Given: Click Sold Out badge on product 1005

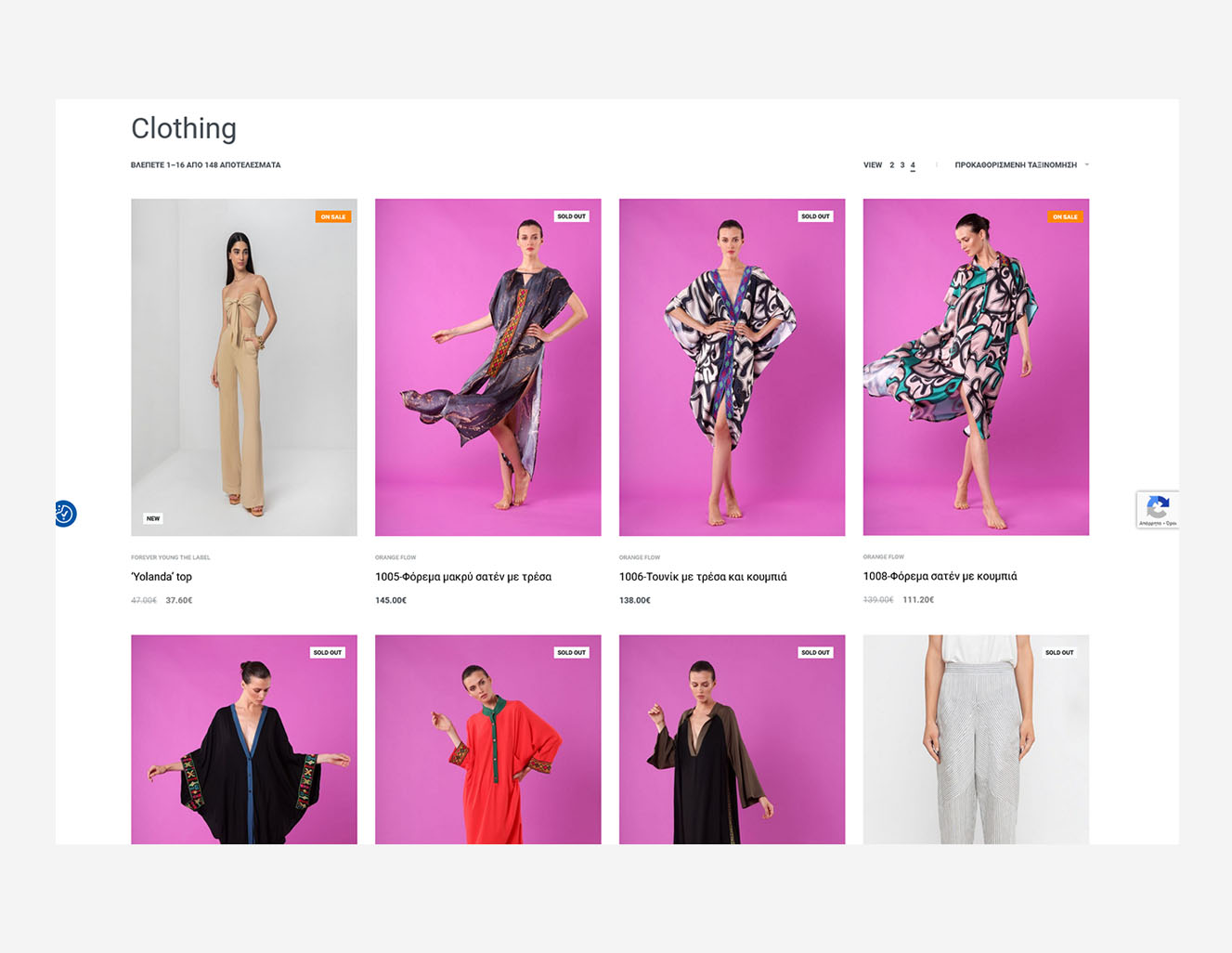Looking at the screenshot, I should pyautogui.click(x=571, y=216).
